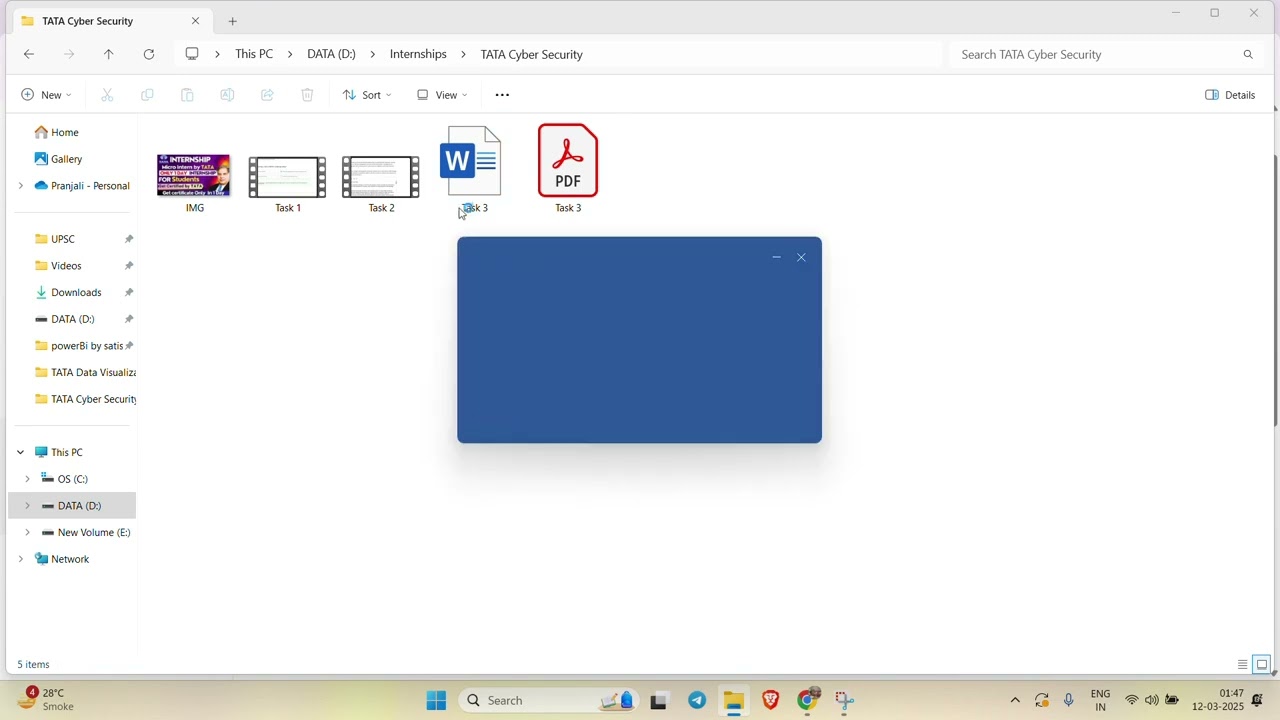Image resolution: width=1280 pixels, height=720 pixels.
Task: Select the TATA Cyber Security tab
Action: point(110,21)
